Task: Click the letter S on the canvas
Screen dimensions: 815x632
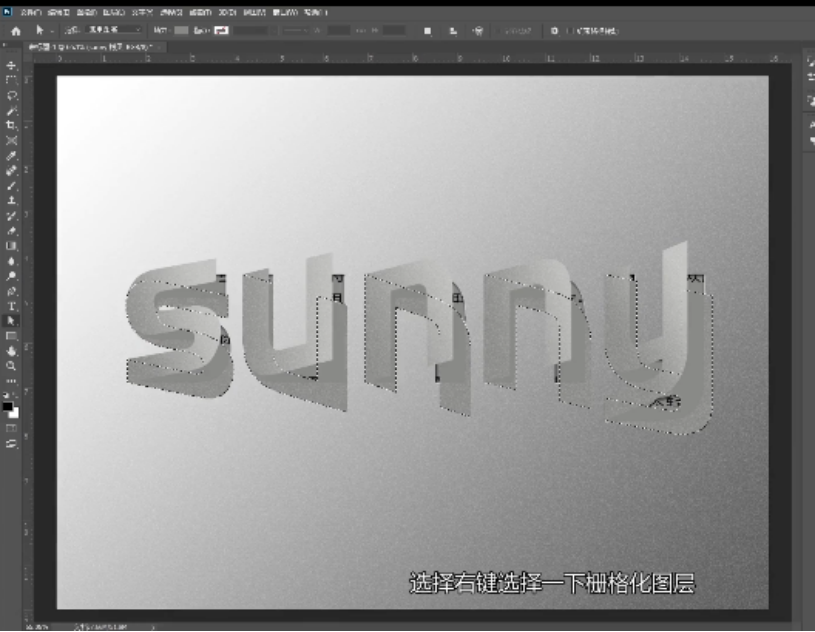Action: pyautogui.click(x=175, y=318)
